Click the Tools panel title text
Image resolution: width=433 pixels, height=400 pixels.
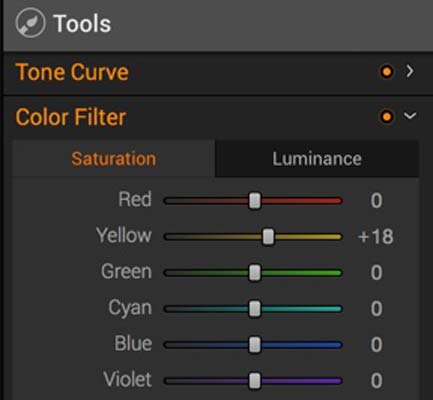(82, 24)
